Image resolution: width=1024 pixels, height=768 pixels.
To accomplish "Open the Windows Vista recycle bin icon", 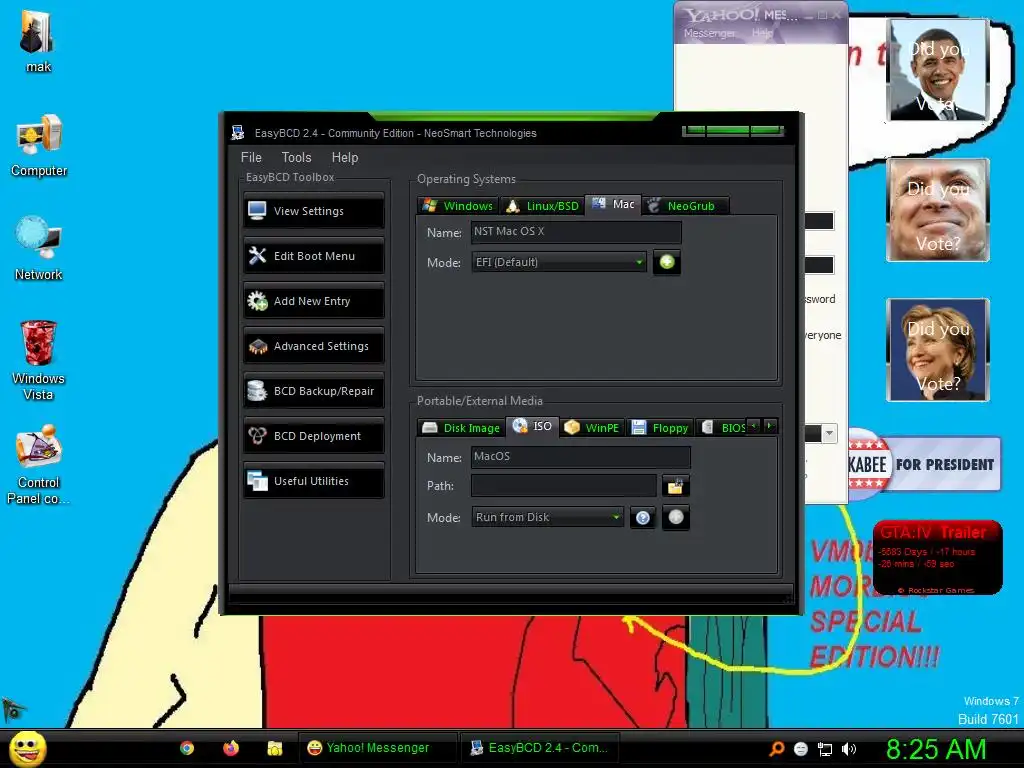I will click(39, 360).
